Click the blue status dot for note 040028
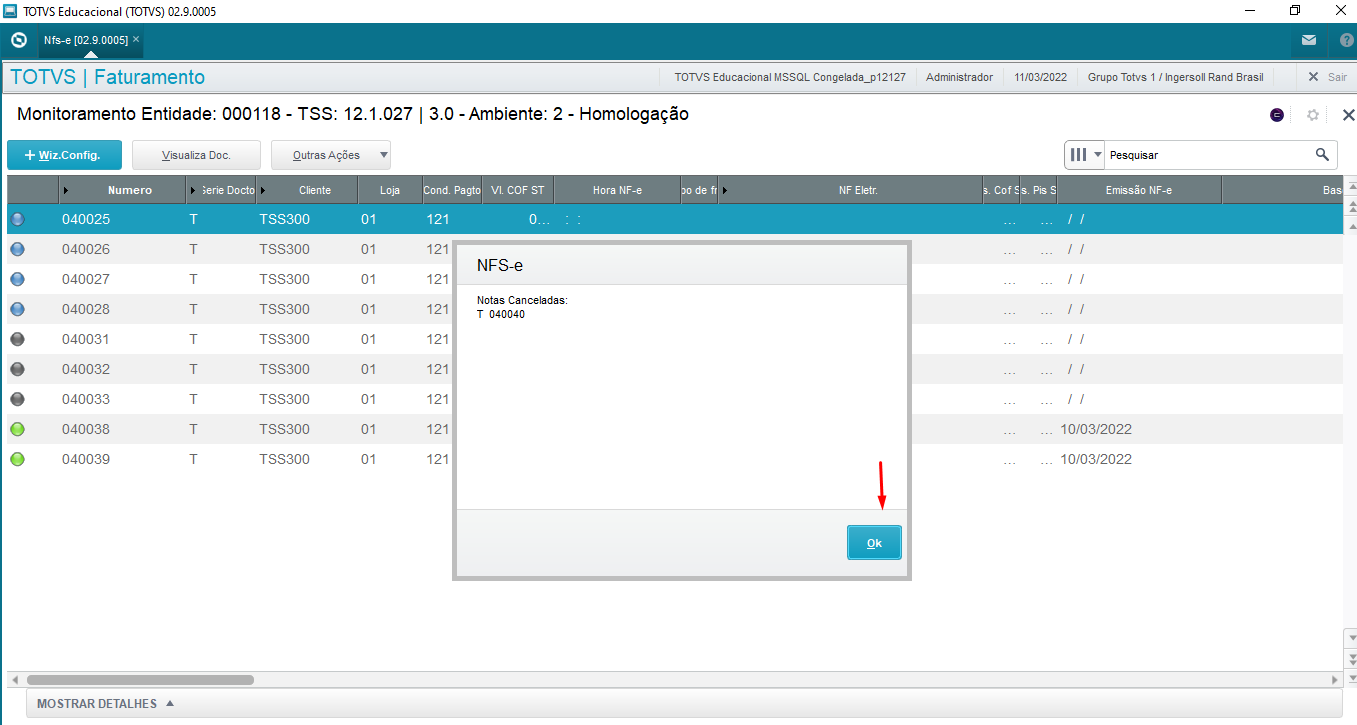 pos(17,309)
